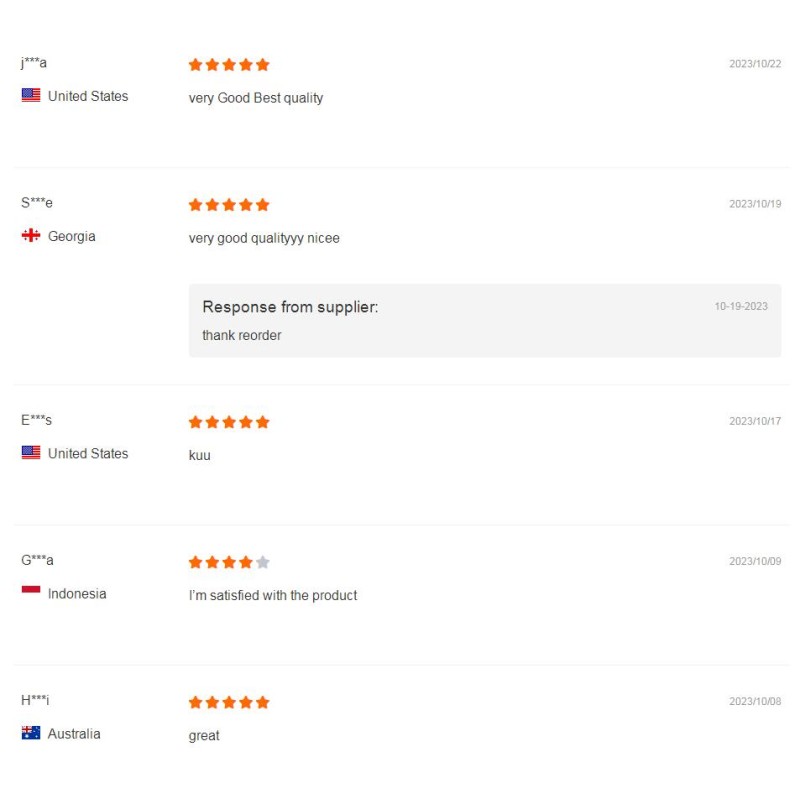Click the review text "very Good Best quality"
Screen dimensions: 800x800
[x=256, y=98]
